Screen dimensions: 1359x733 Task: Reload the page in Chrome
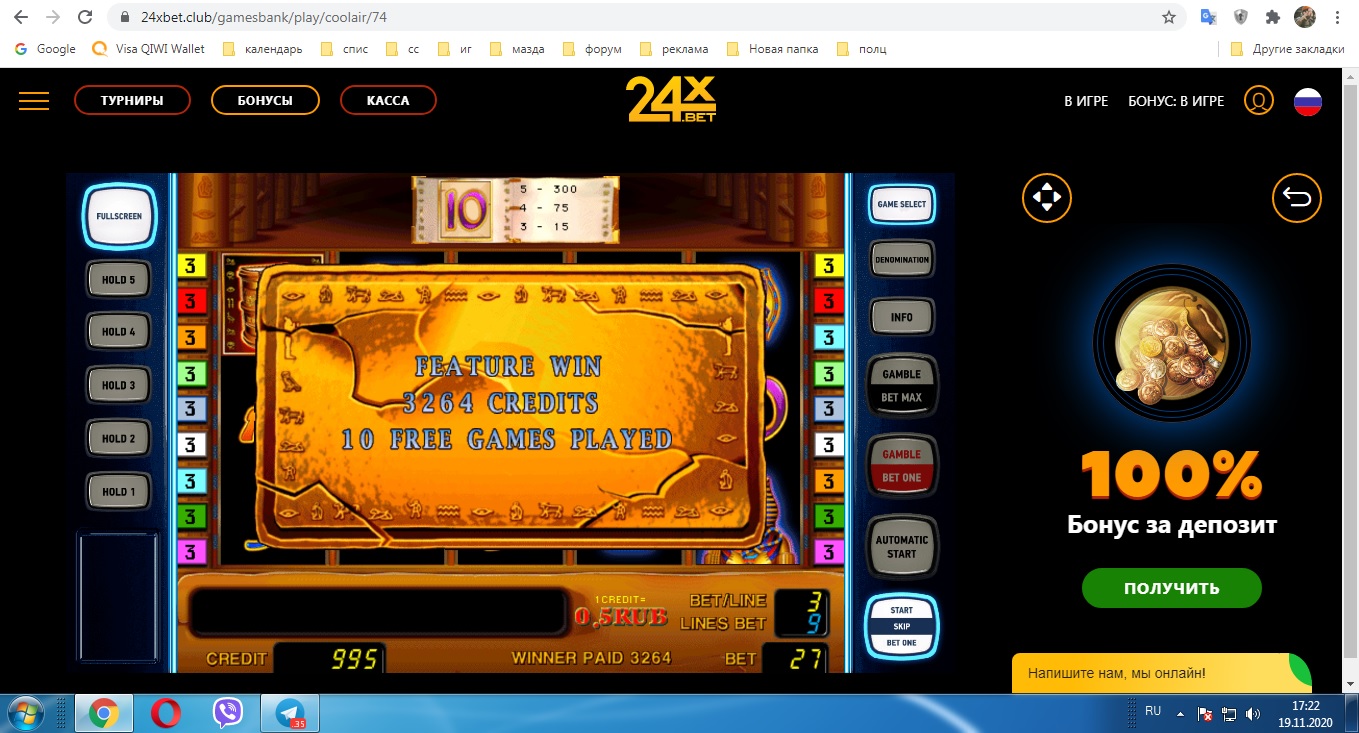tap(85, 17)
